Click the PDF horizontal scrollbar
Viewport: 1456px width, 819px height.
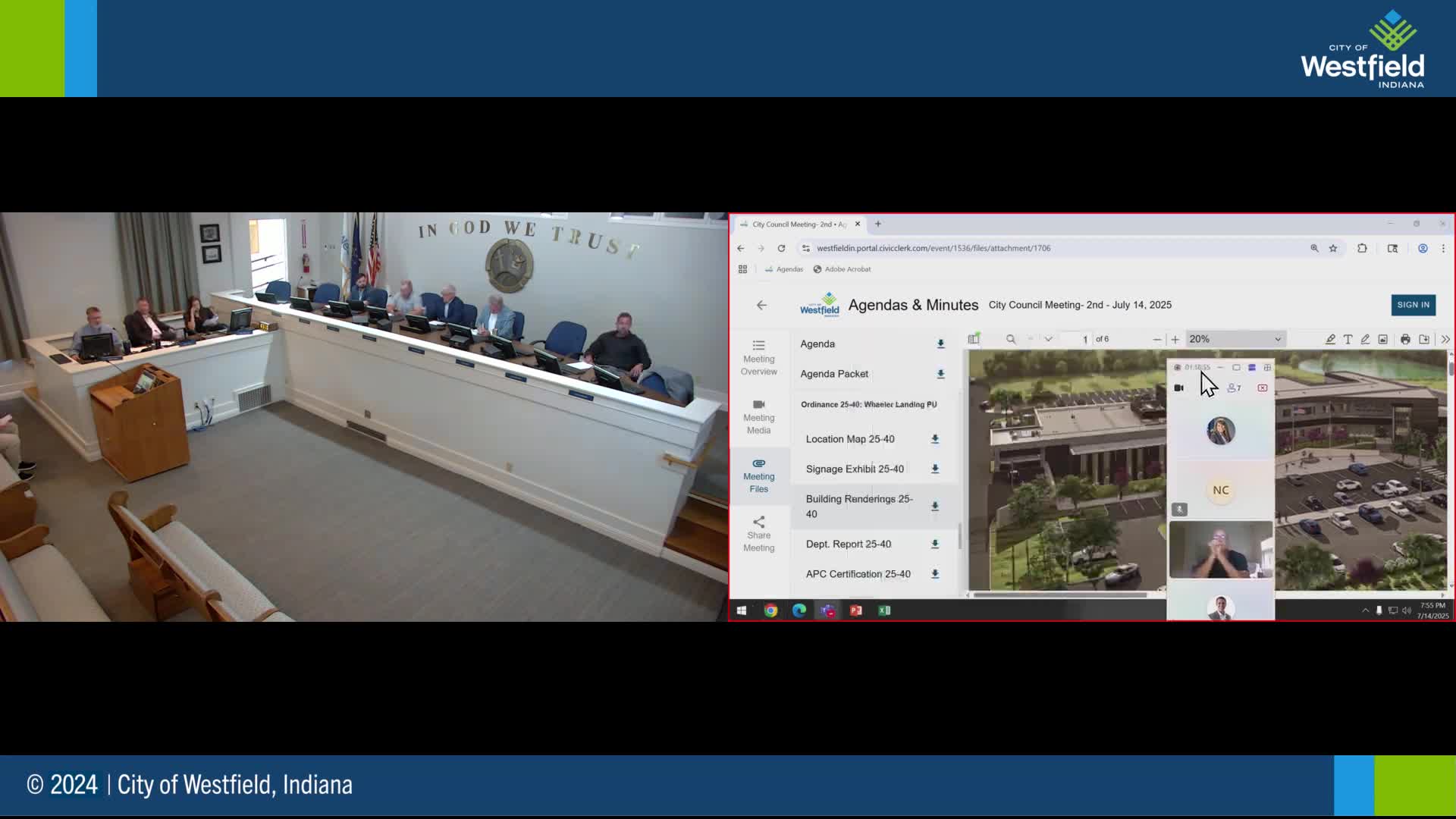point(1059,595)
